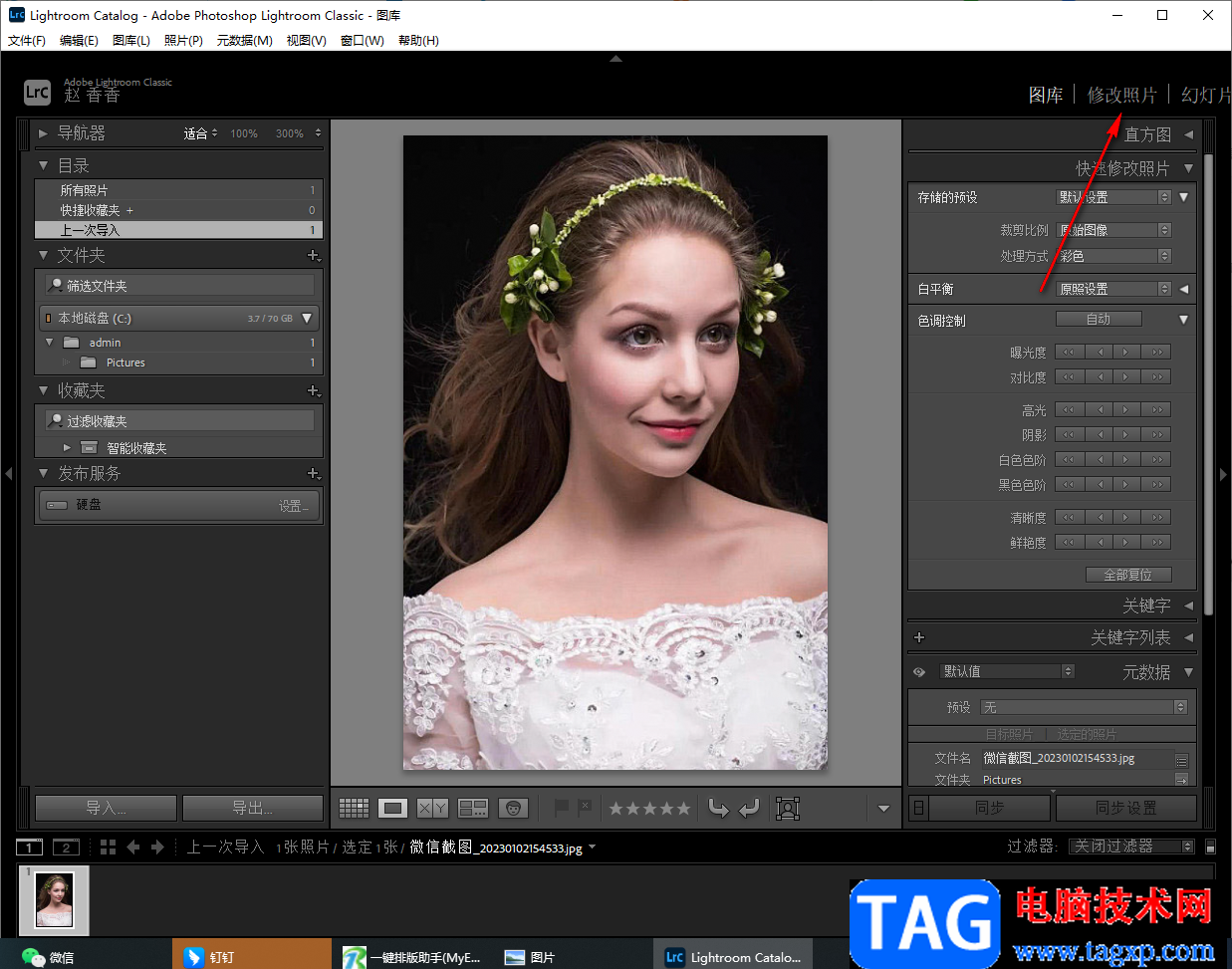Open the 修改照片 module tab
The image size is (1232, 969).
[1121, 95]
